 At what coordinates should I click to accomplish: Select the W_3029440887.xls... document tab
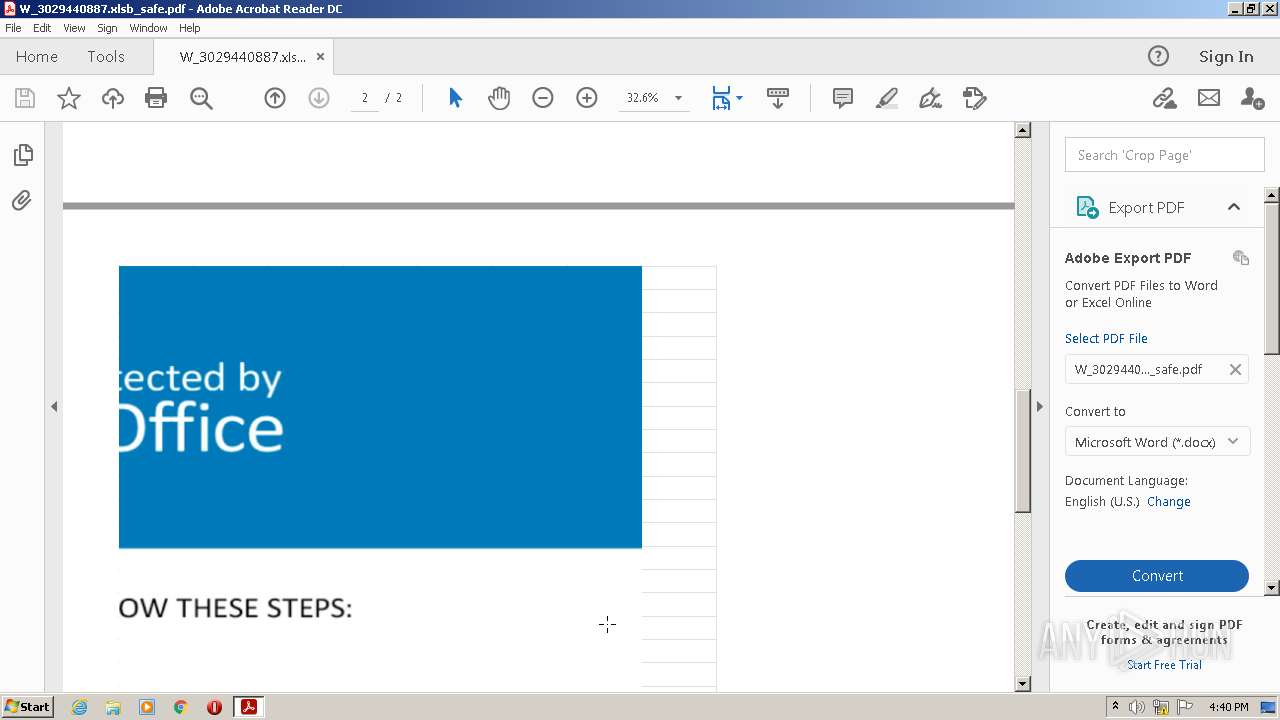(243, 57)
